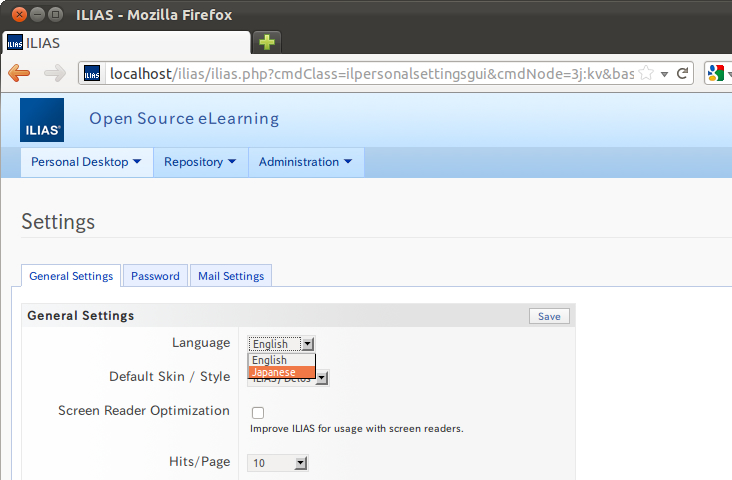The width and height of the screenshot is (732, 480).
Task: Open the Language dropdown
Action: 281,344
